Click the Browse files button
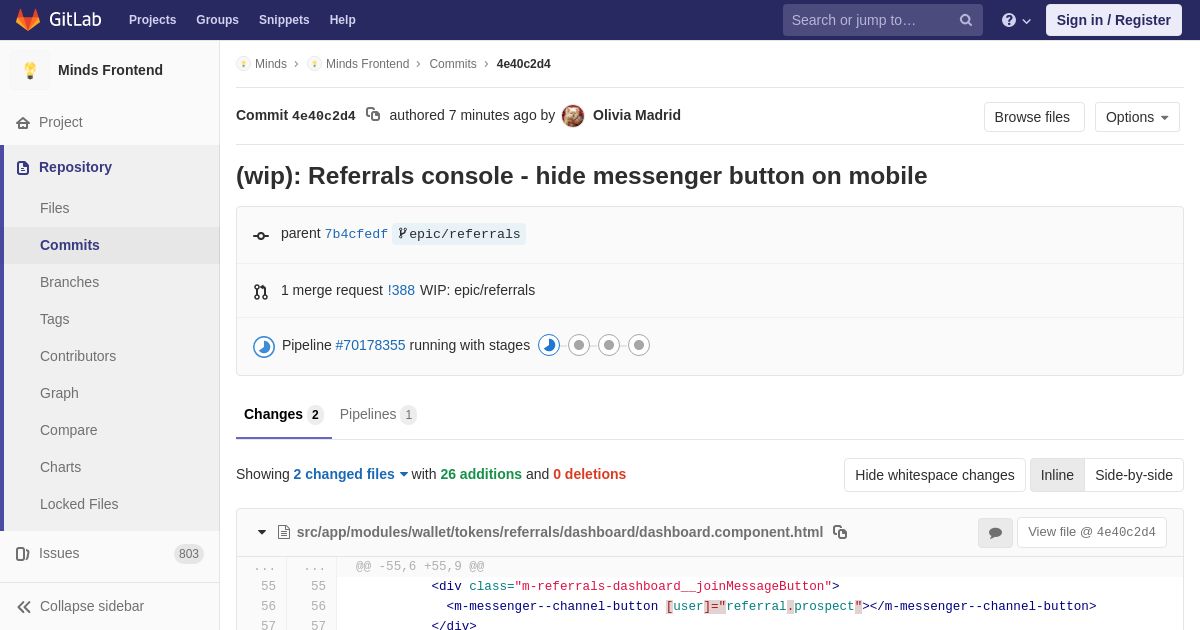 [1034, 117]
